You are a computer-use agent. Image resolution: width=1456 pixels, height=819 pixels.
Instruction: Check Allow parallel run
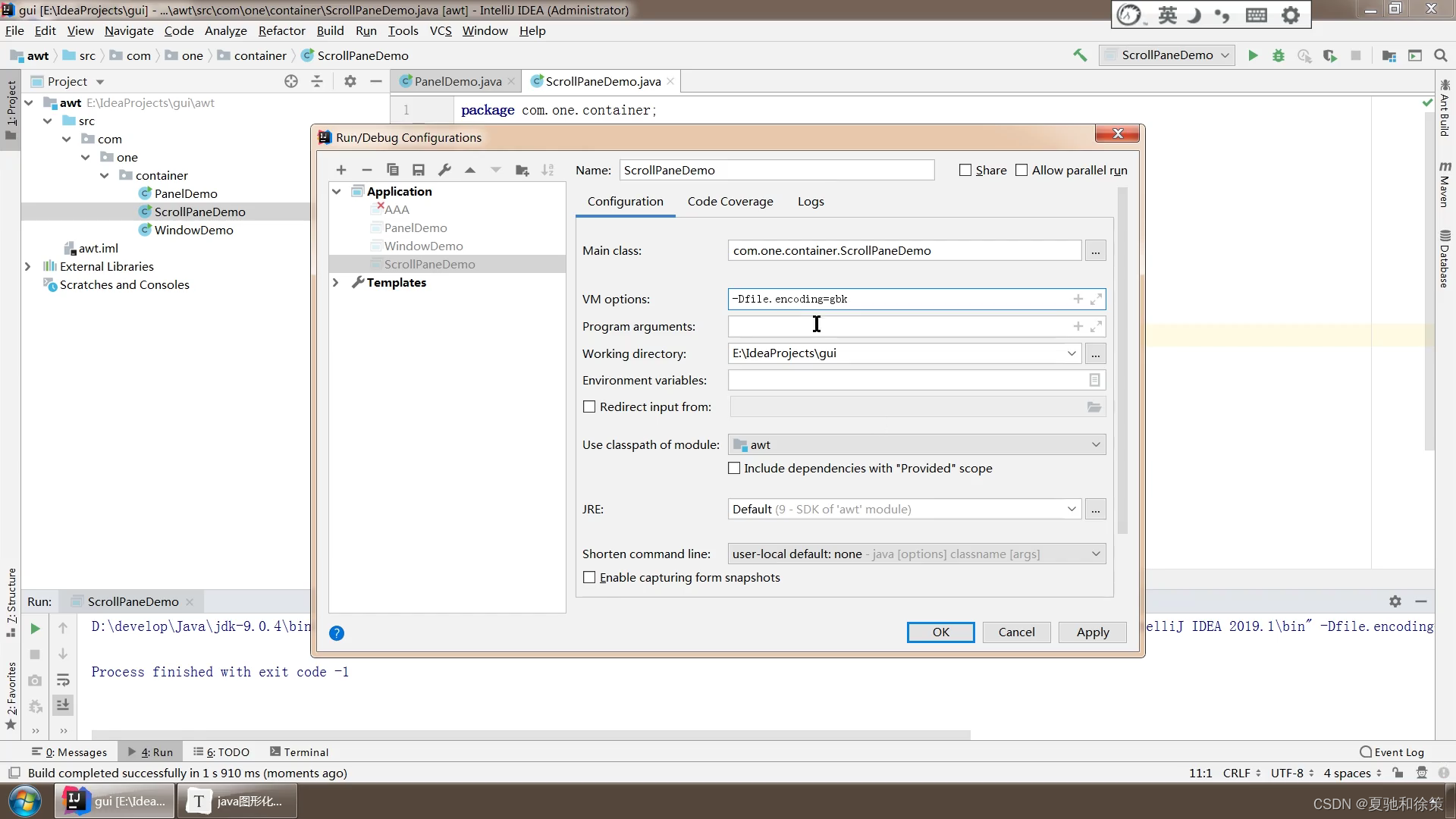click(x=1021, y=170)
